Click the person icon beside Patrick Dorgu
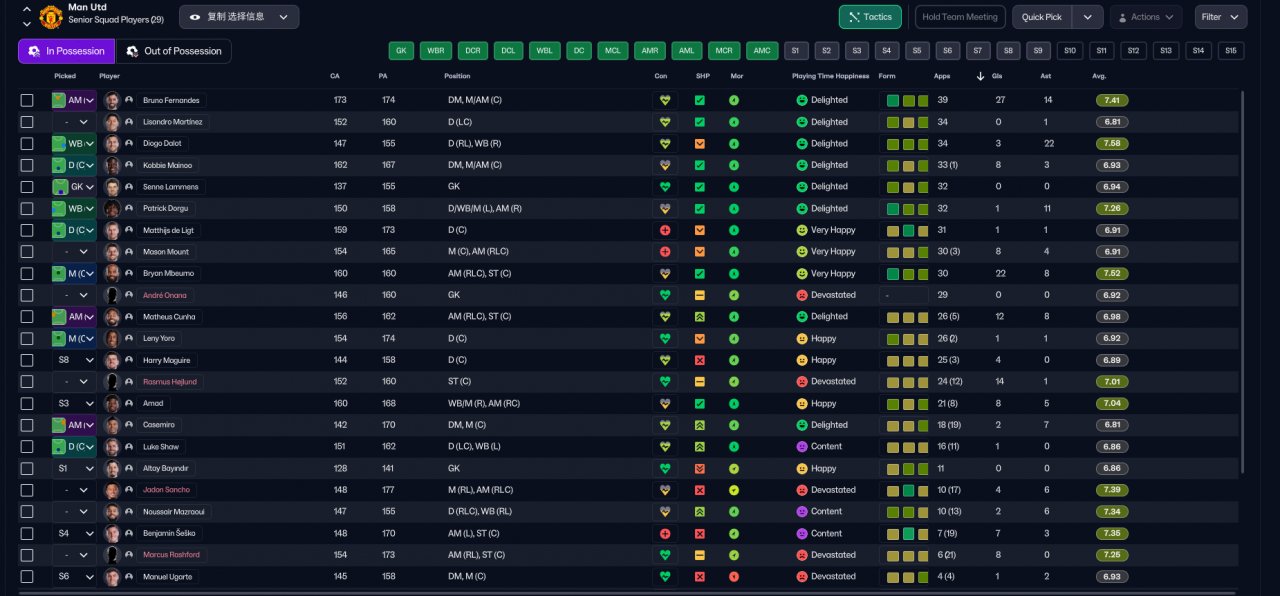Viewport: 1280px width, 596px height. [129, 209]
